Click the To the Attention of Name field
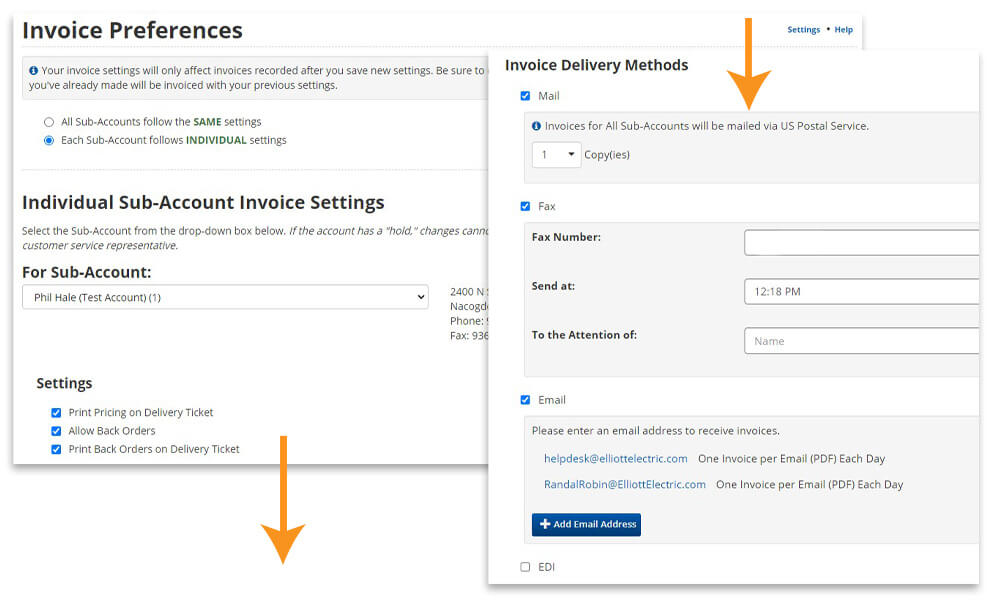Screen dimensions: 1000x600 pos(861,341)
